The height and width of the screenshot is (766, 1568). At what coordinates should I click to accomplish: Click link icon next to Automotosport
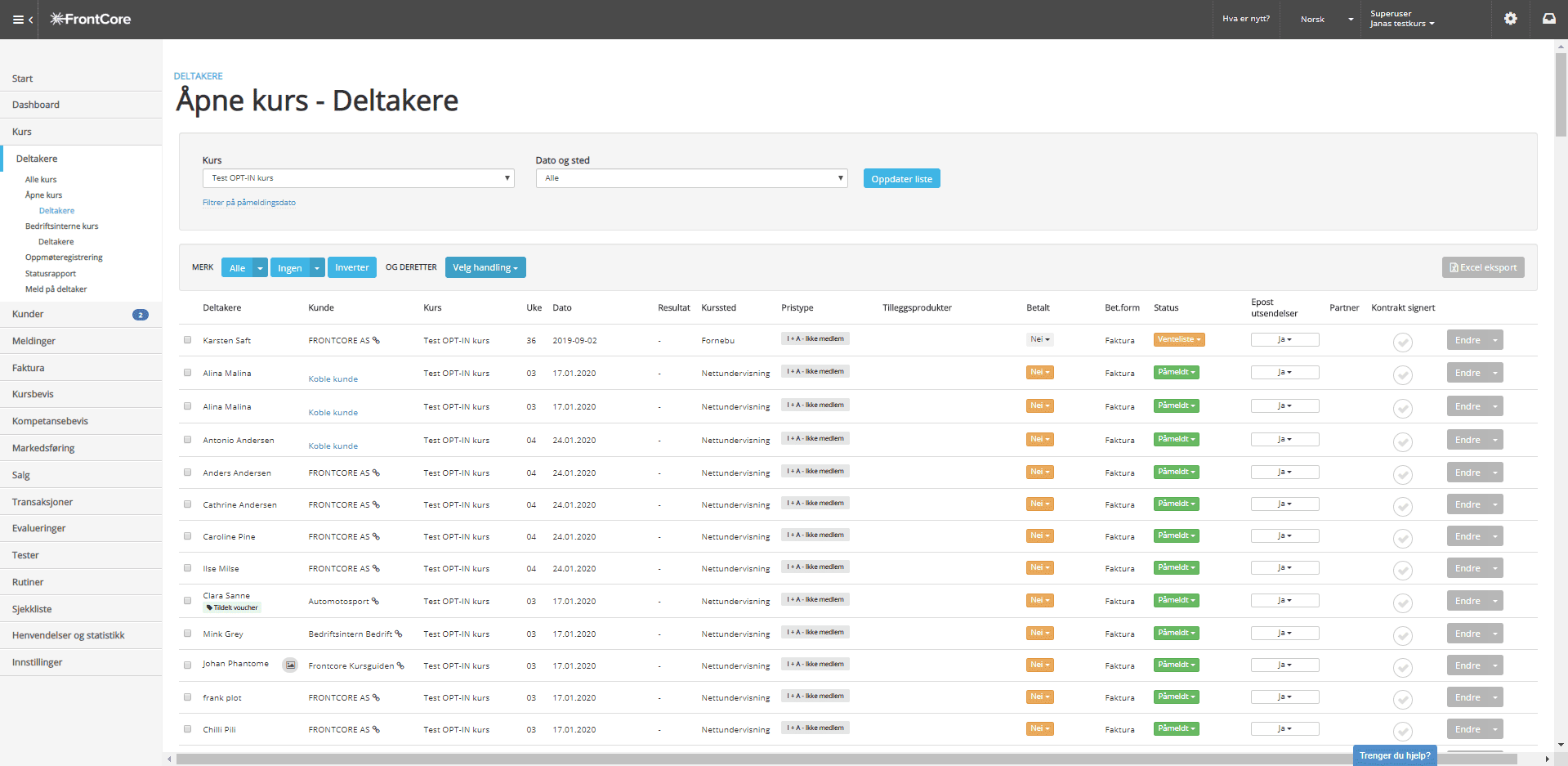click(x=375, y=601)
